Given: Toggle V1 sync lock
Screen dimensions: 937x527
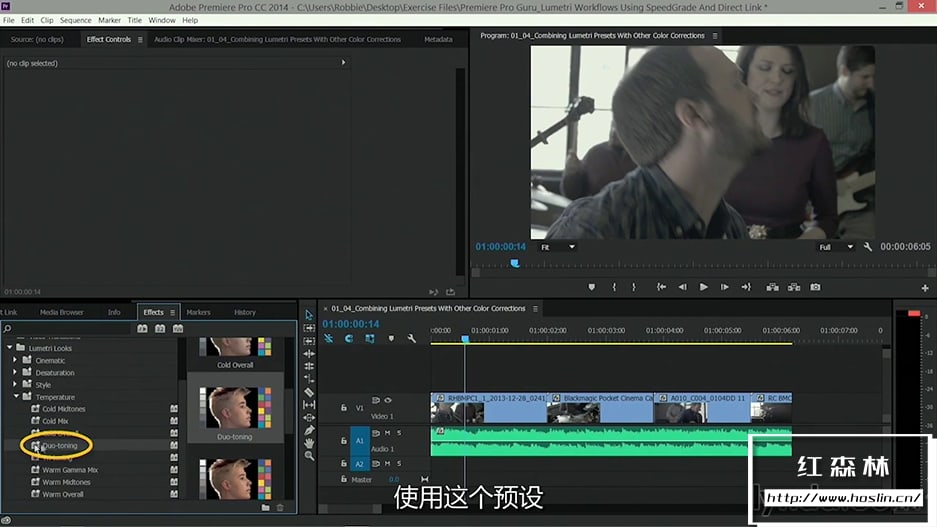Looking at the screenshot, I should [376, 400].
